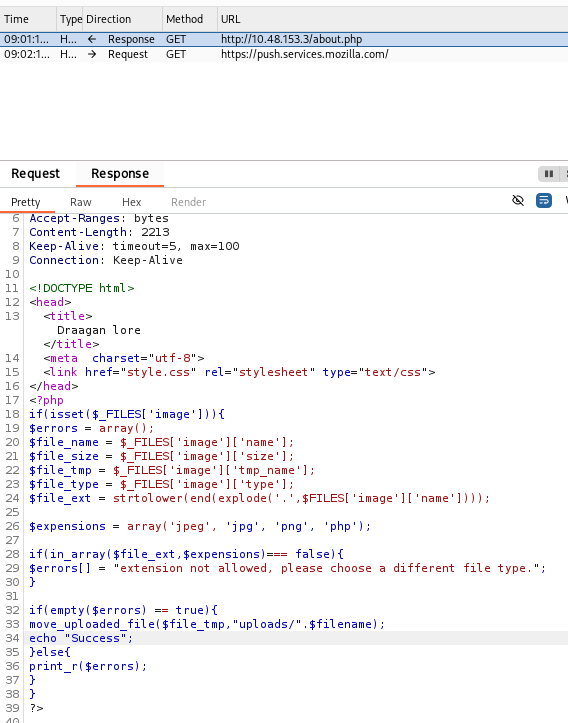Click the meta charset="utf-8" line
The height and width of the screenshot is (723, 568).
tap(124, 358)
